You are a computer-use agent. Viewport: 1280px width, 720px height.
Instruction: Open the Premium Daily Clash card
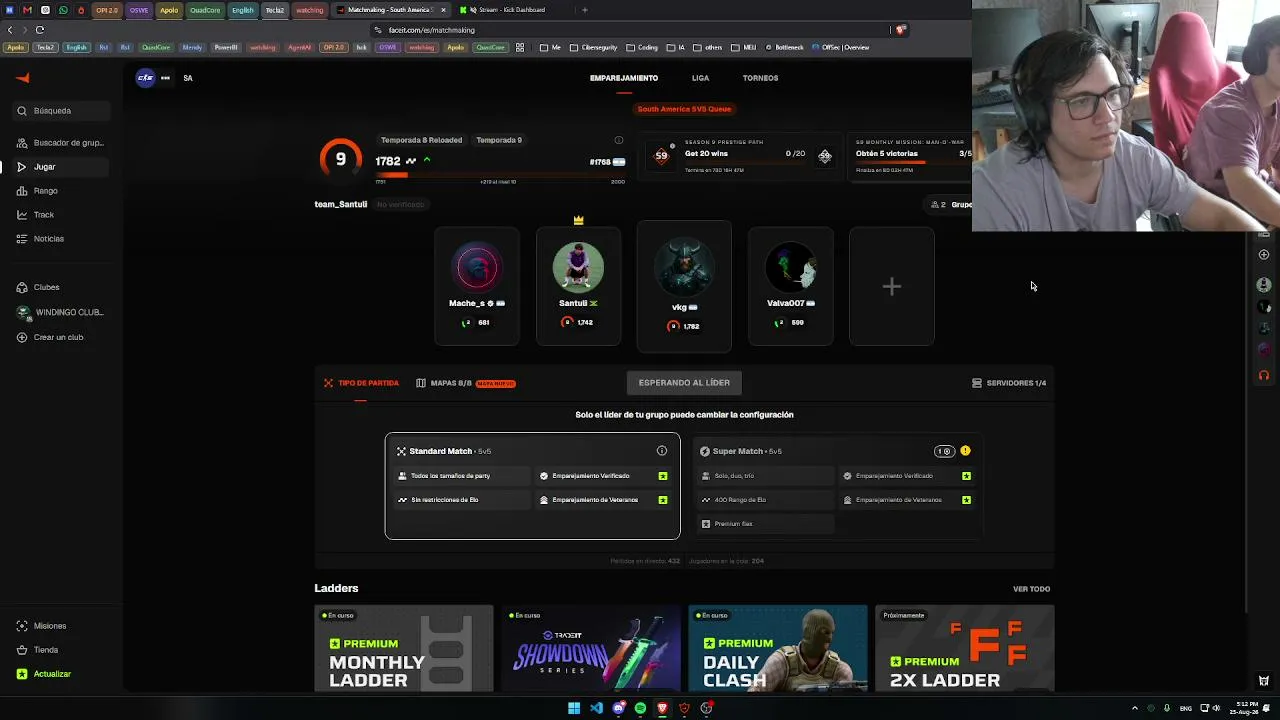click(778, 648)
